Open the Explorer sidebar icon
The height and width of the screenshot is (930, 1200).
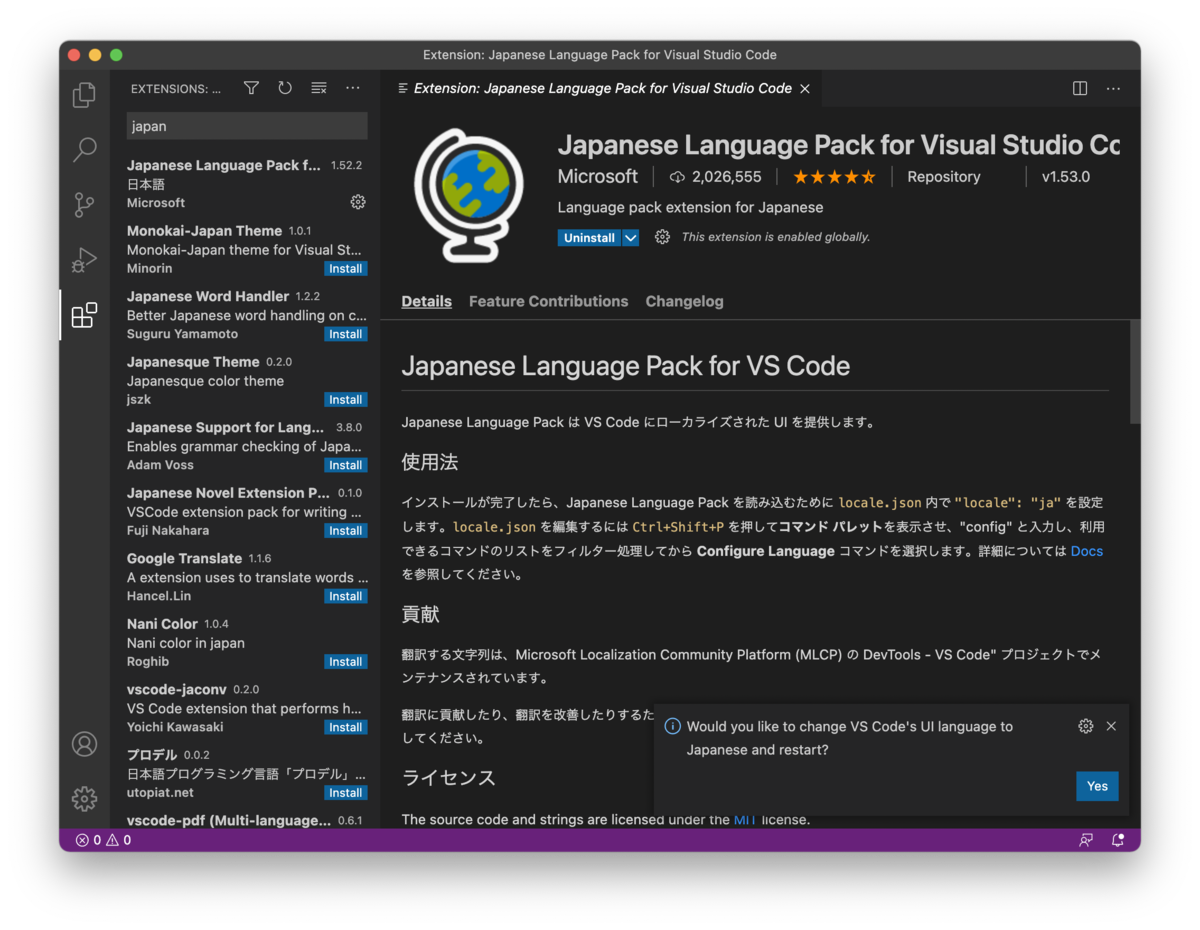[84, 94]
